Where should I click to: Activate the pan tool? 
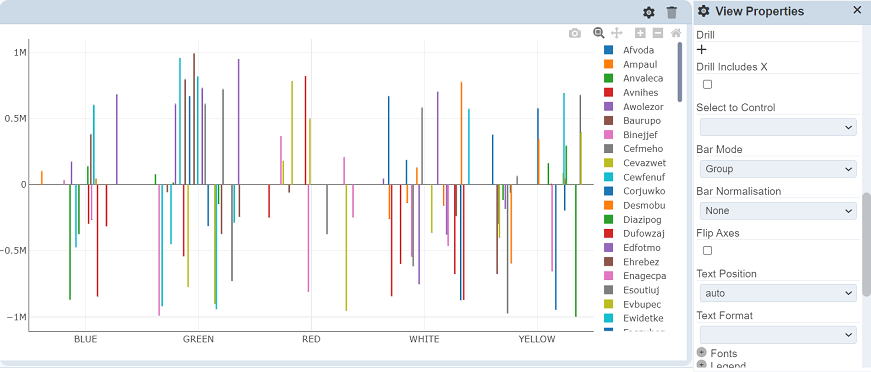click(x=617, y=33)
